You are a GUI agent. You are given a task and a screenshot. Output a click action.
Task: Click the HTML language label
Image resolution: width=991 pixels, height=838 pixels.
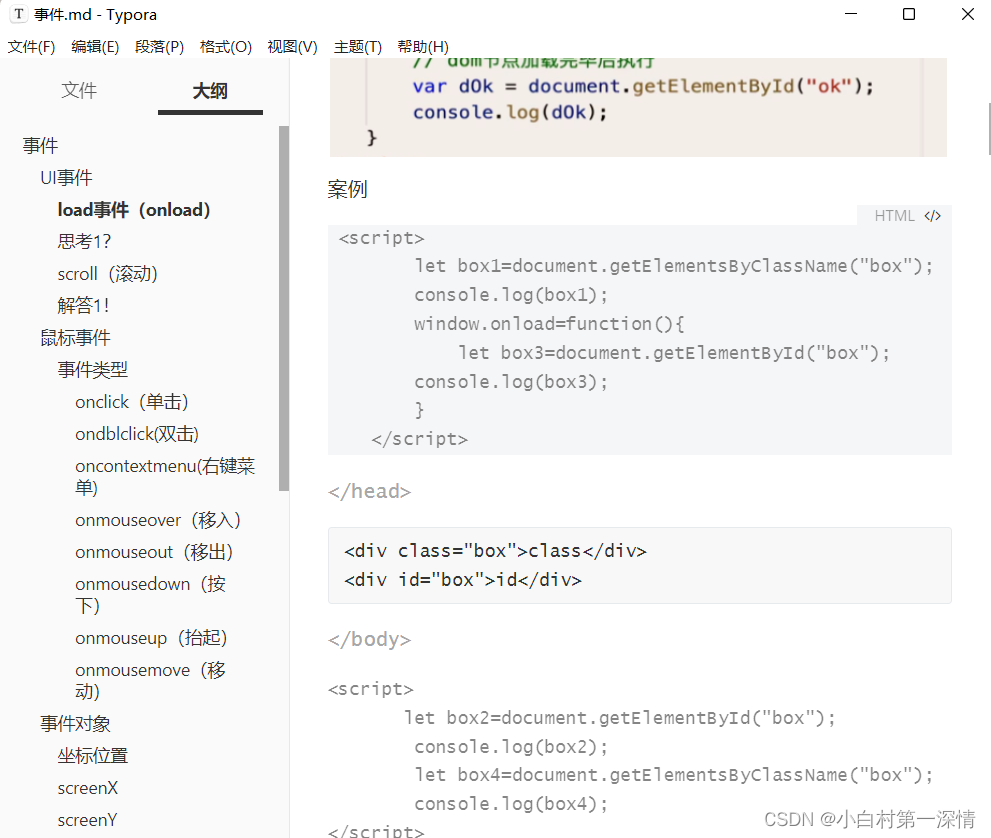click(894, 216)
